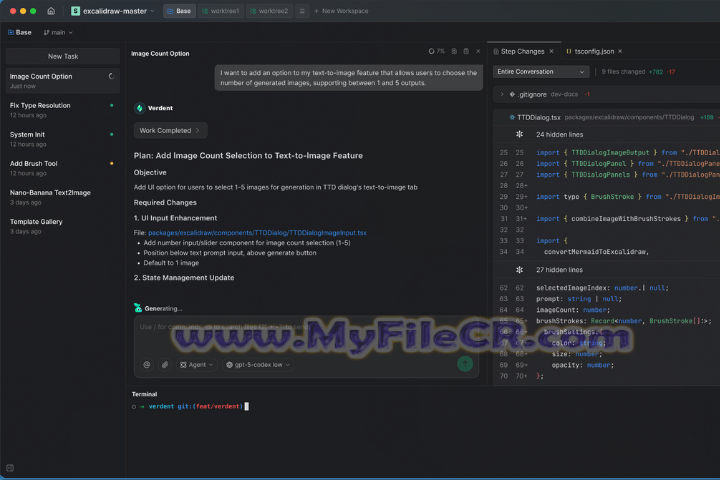Open the Nano-Banana Text2Image task

(63, 197)
